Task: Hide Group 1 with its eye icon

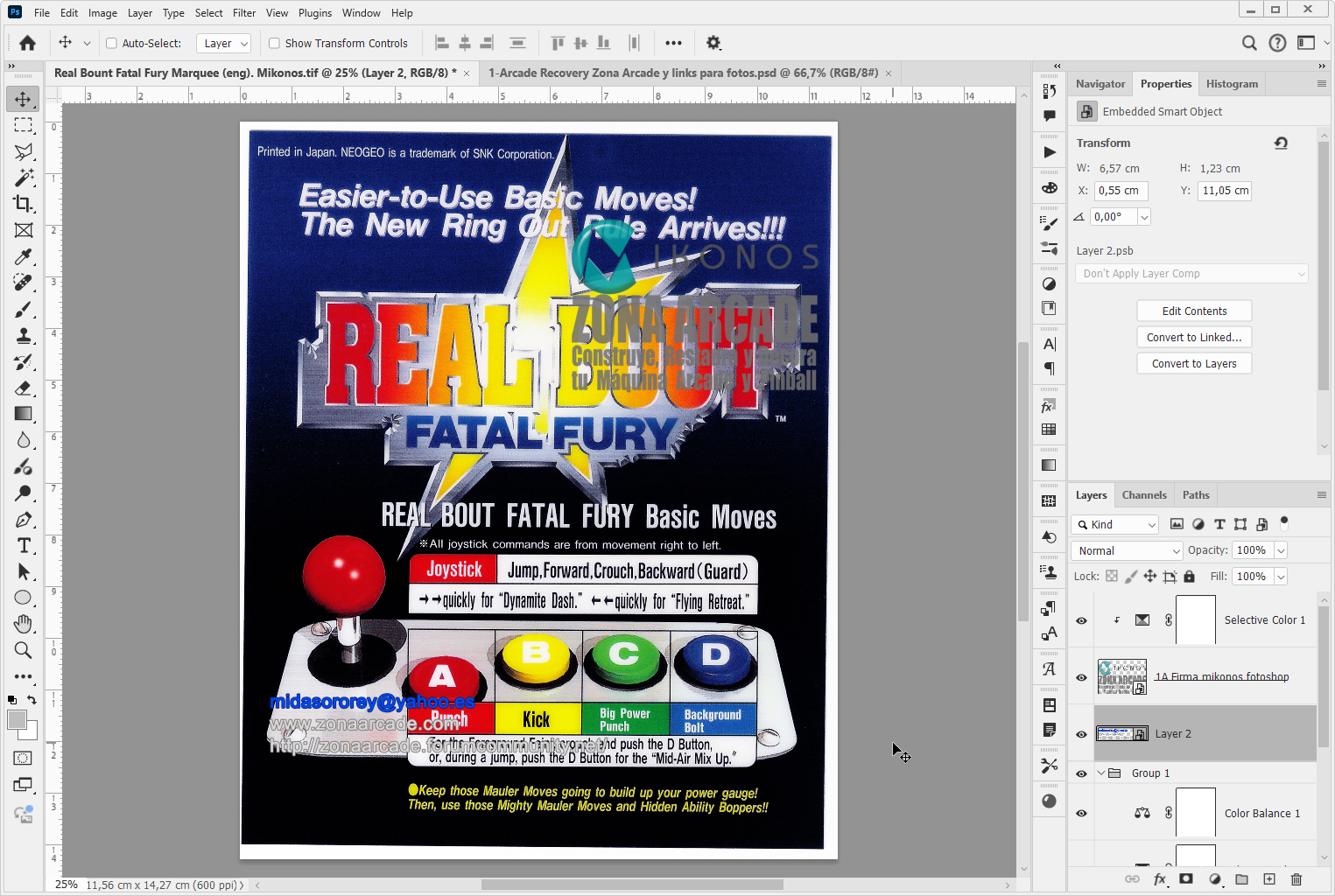Action: tap(1081, 773)
